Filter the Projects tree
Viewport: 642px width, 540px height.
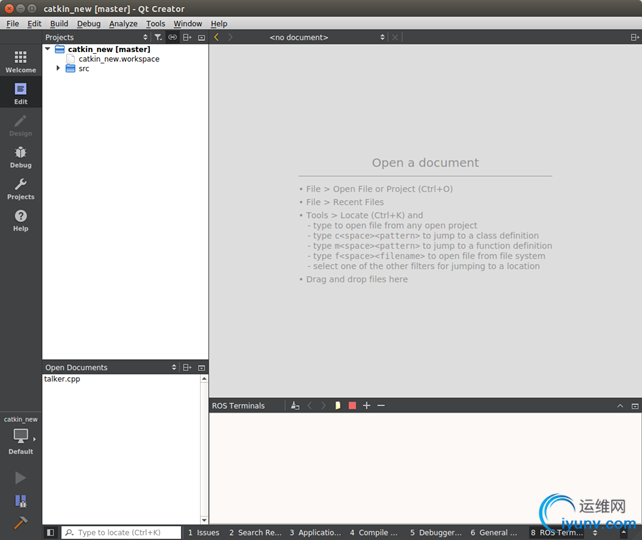point(158,37)
